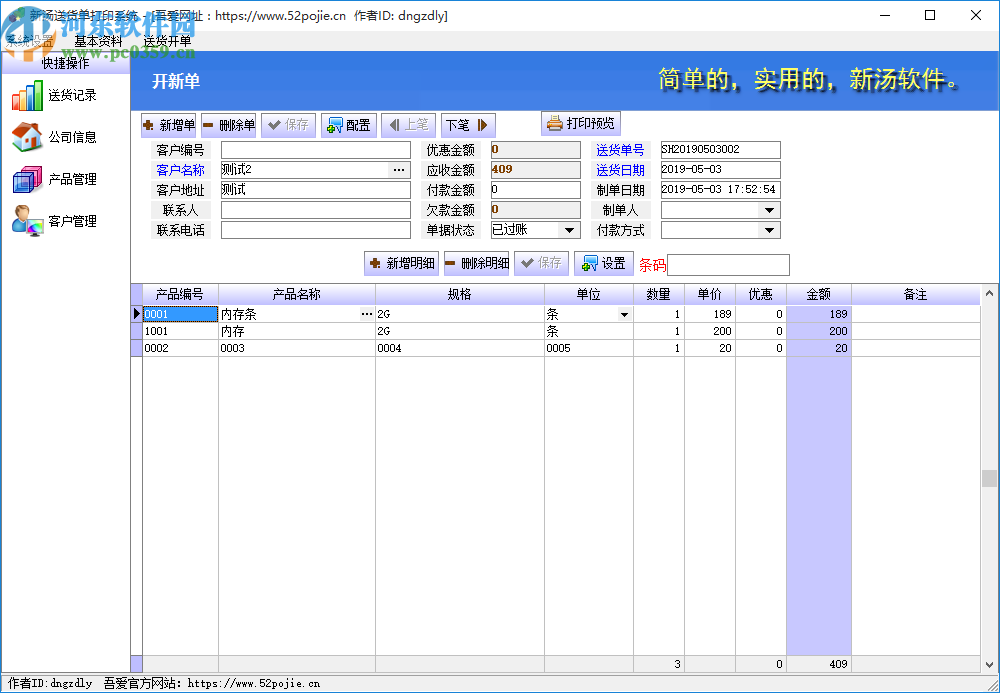Click the 删除单 delete-order button
Image resolution: width=1000 pixels, height=693 pixels.
point(229,125)
